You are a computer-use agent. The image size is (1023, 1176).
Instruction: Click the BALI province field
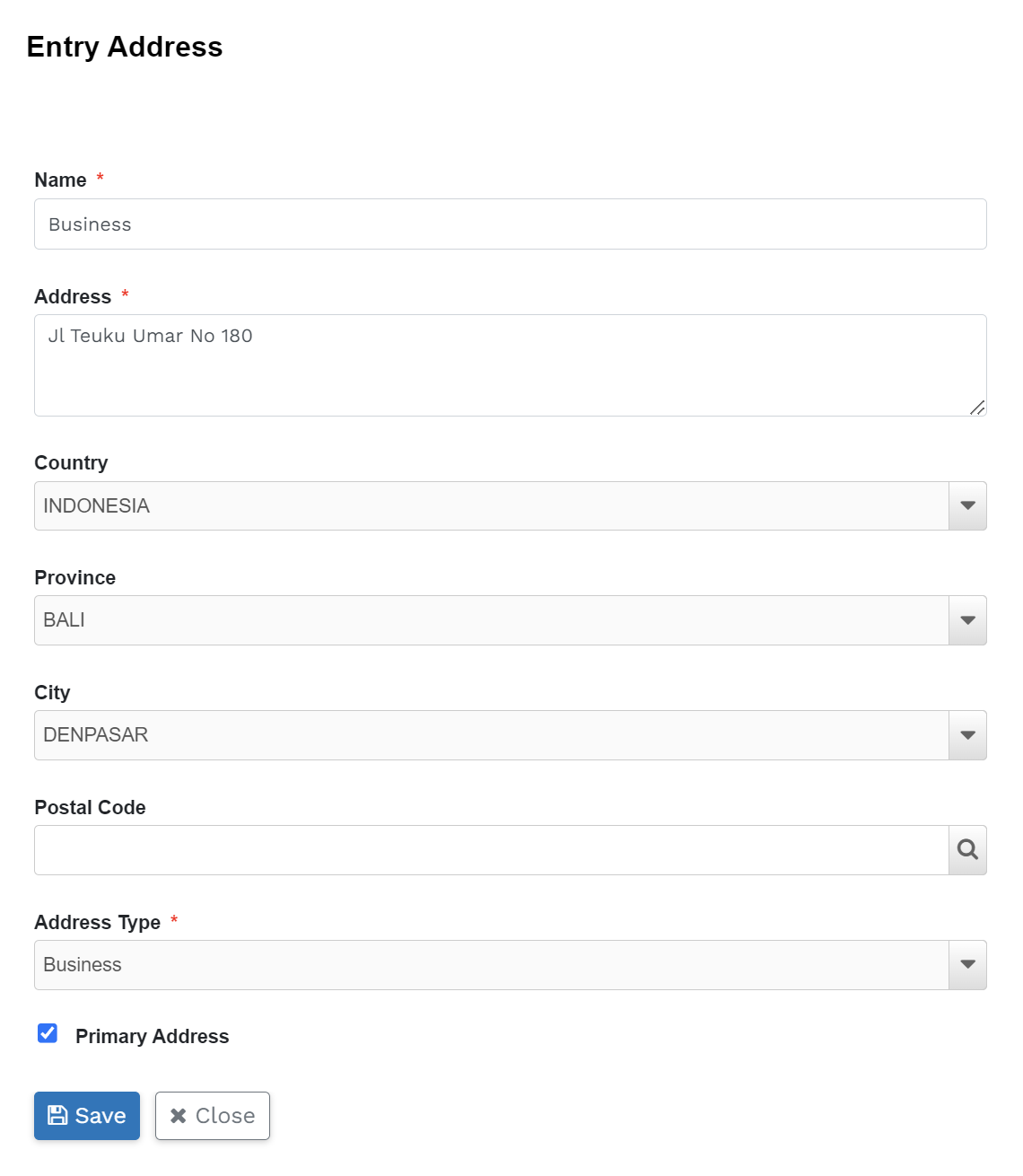(x=491, y=620)
